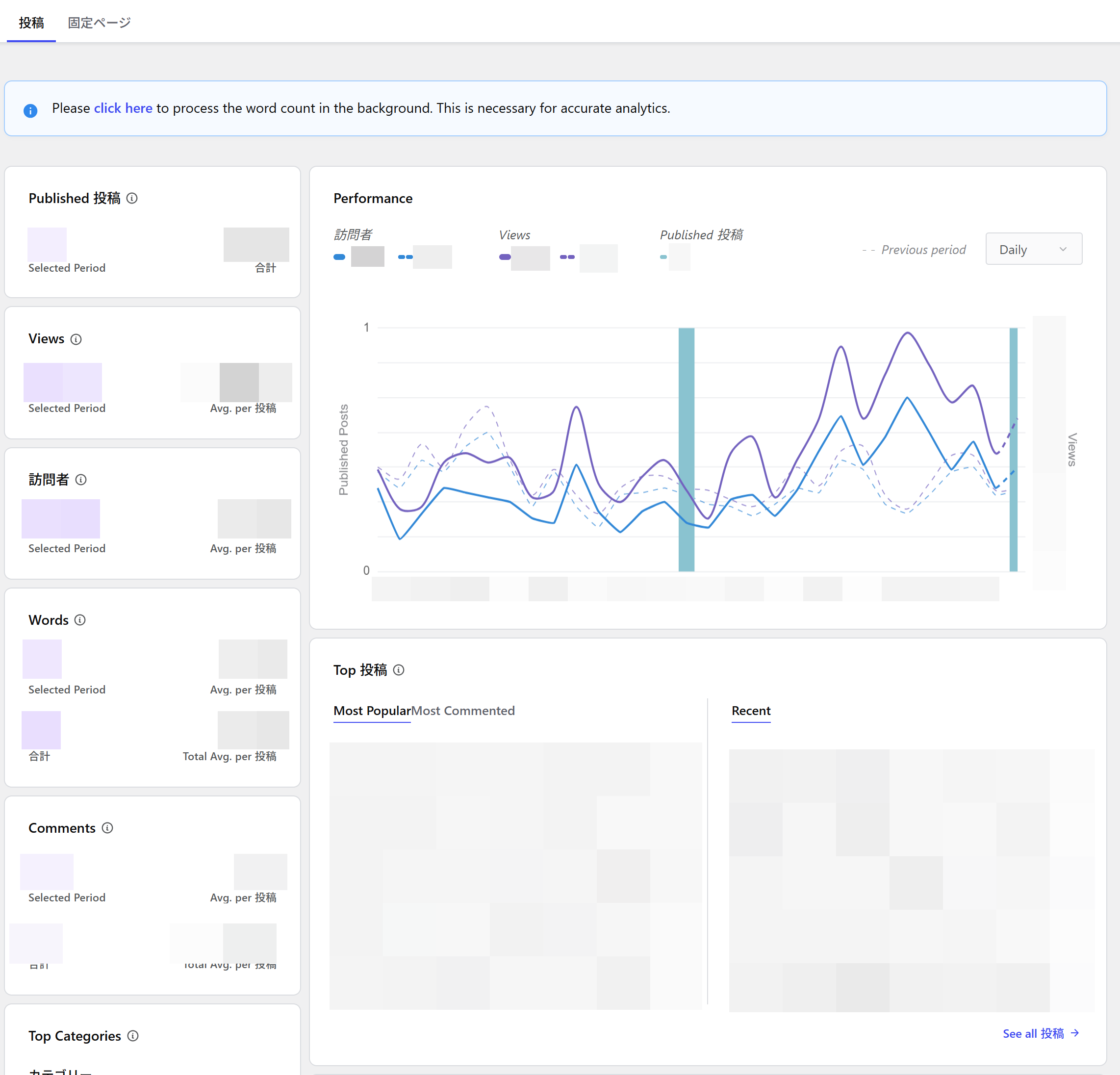Open the Daily interval dropdown
Viewport: 1120px width, 1075px height.
[1034, 249]
